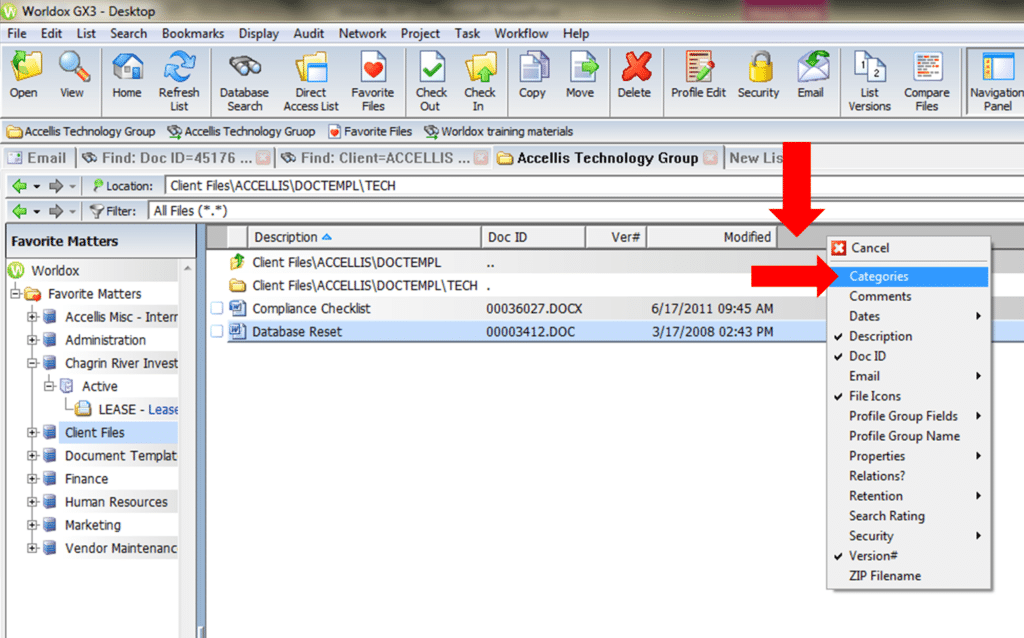Screen dimensions: 1024x638
Task: Open the Display menu
Action: pyautogui.click(x=258, y=33)
